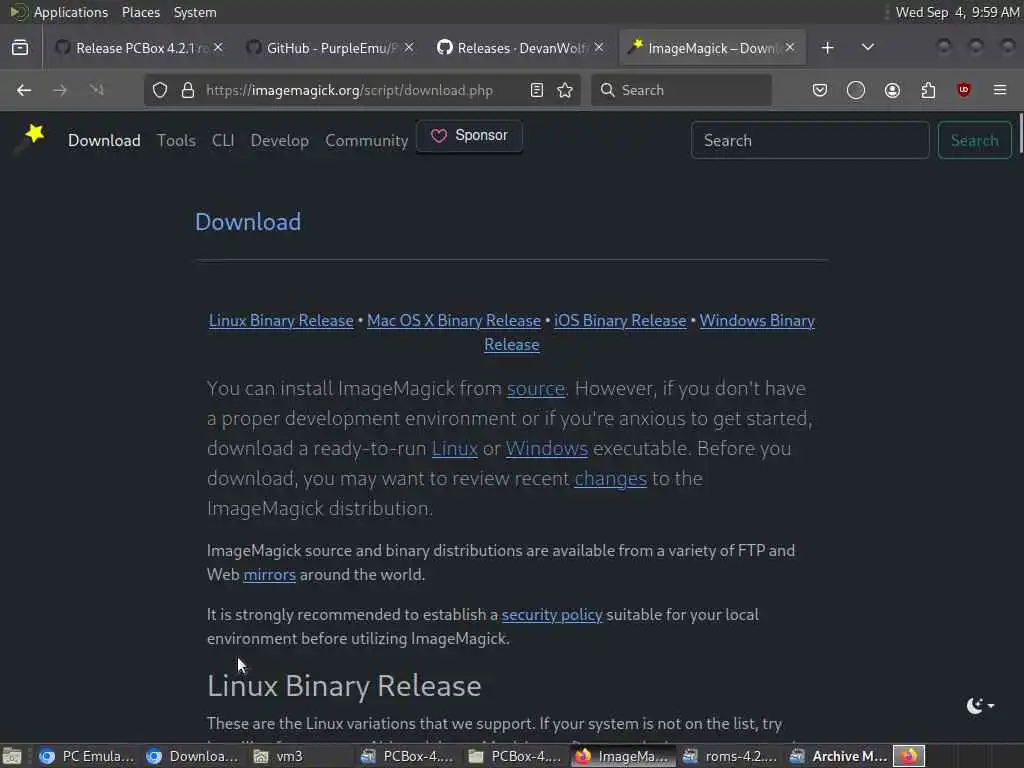Toggle reader view icon in address bar
The height and width of the screenshot is (768, 1024).
click(537, 90)
